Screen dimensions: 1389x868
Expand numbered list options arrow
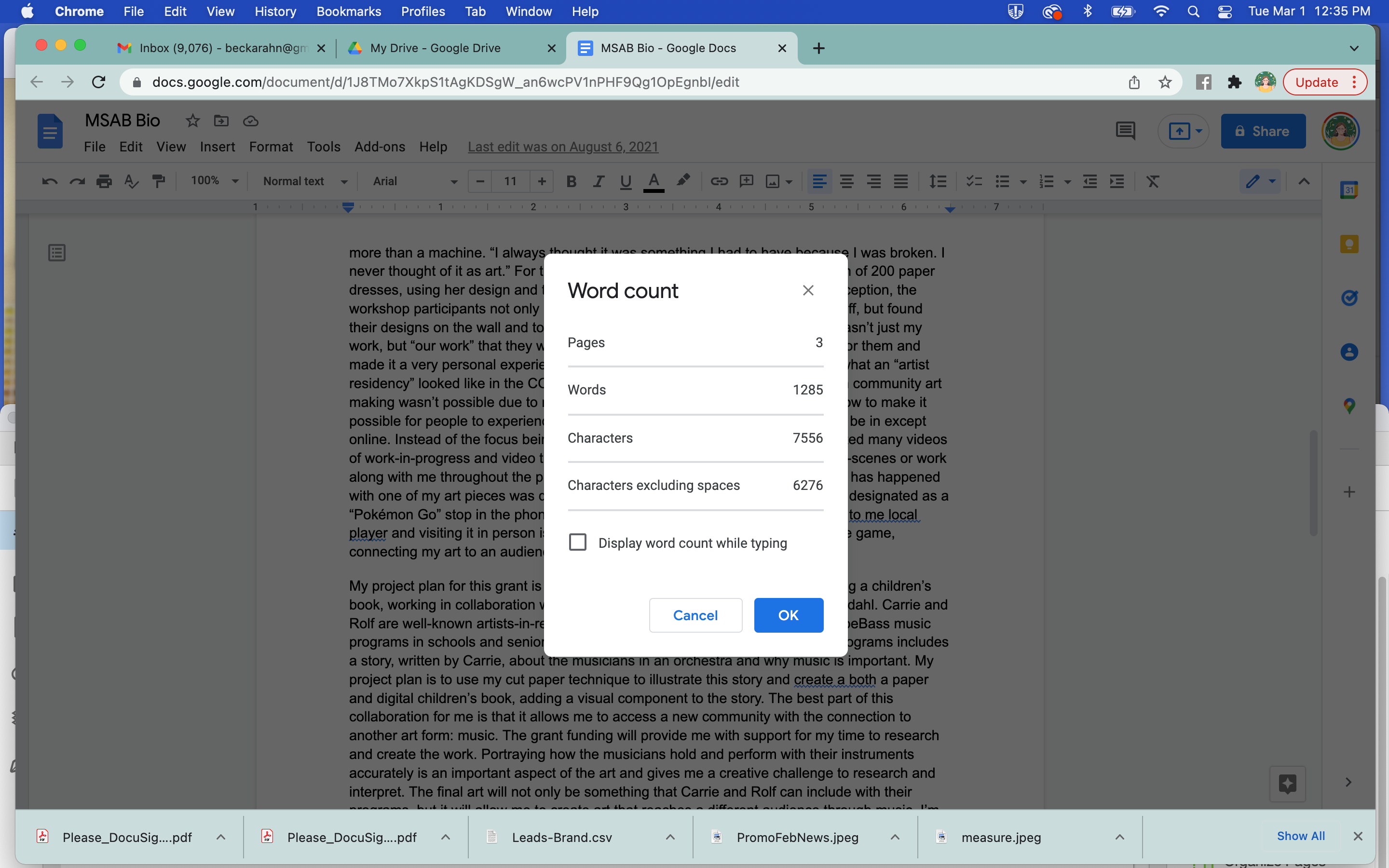pyautogui.click(x=1068, y=182)
